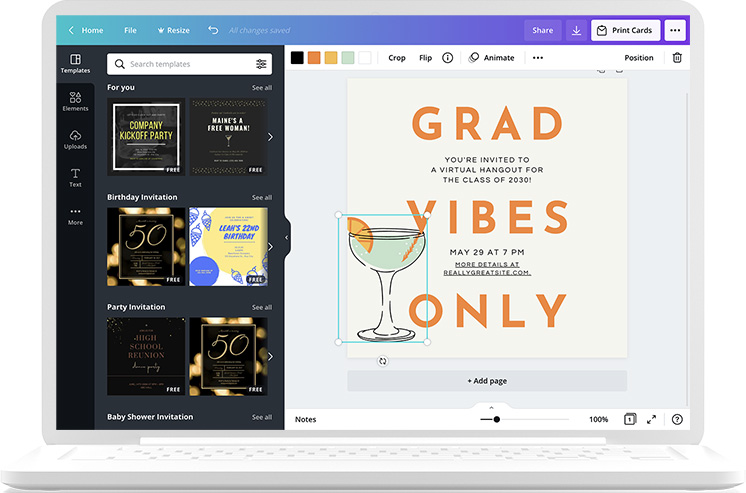Screen dimensions: 746x493
Task: Open the Resize menu
Action: (174, 30)
